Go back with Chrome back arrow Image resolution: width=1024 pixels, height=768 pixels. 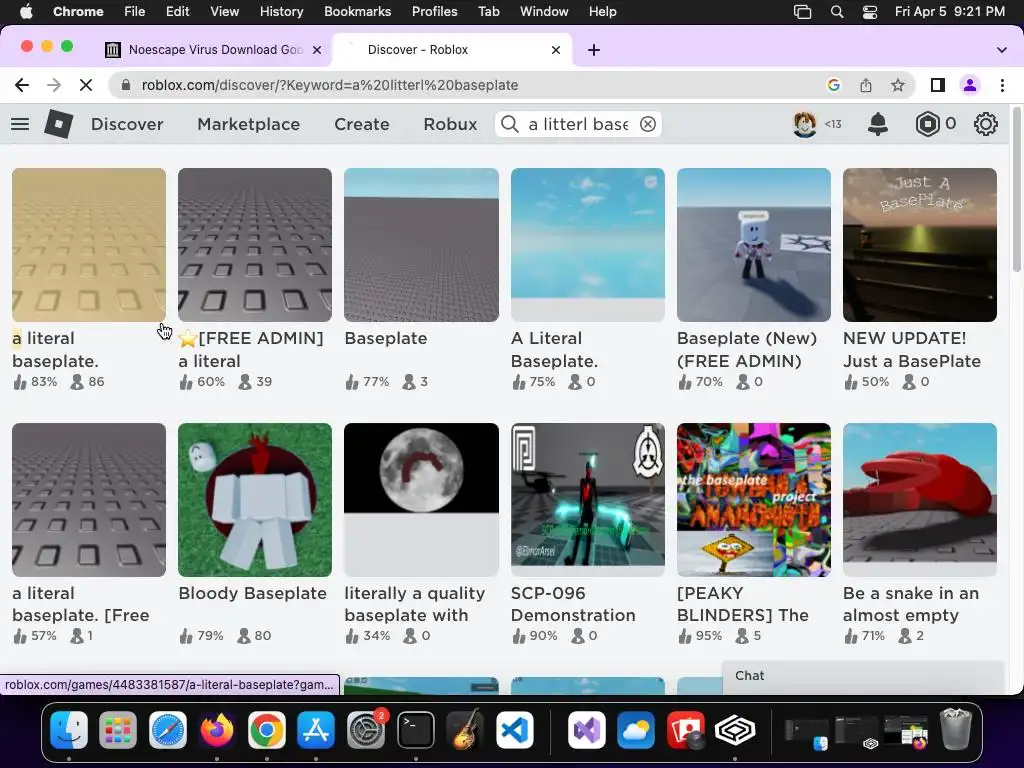pyautogui.click(x=22, y=85)
